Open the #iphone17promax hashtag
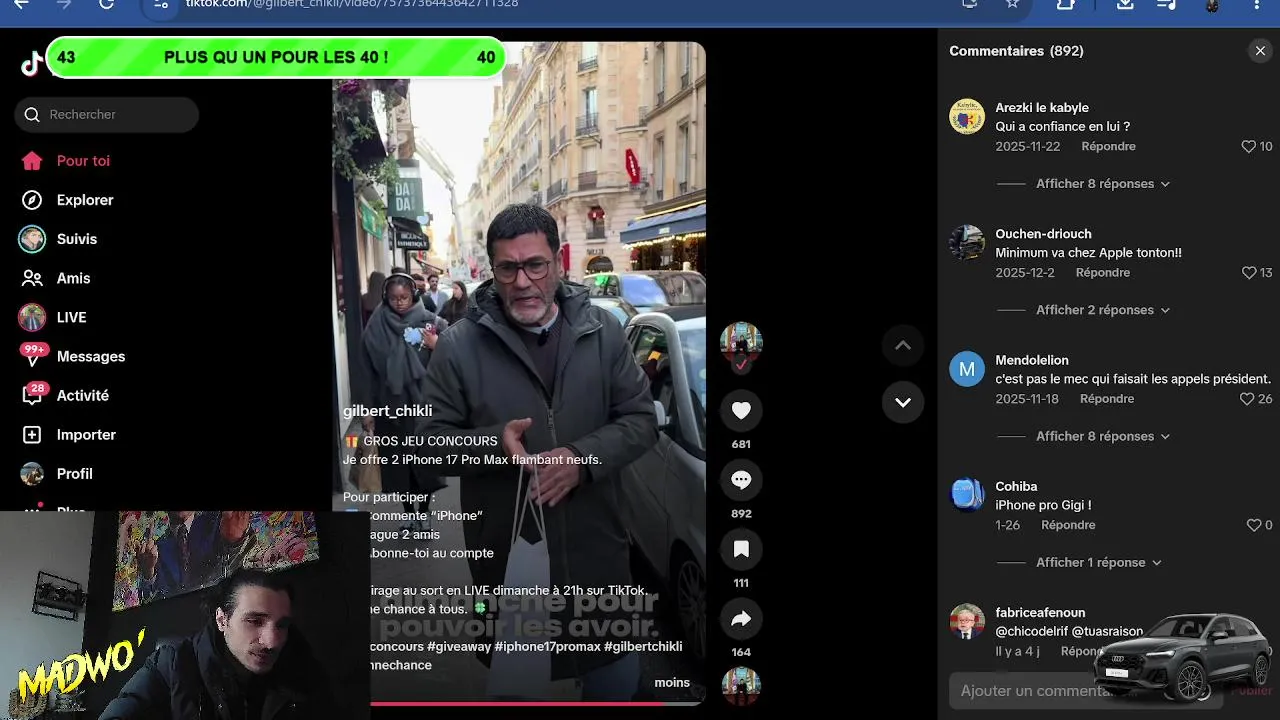 [x=547, y=646]
